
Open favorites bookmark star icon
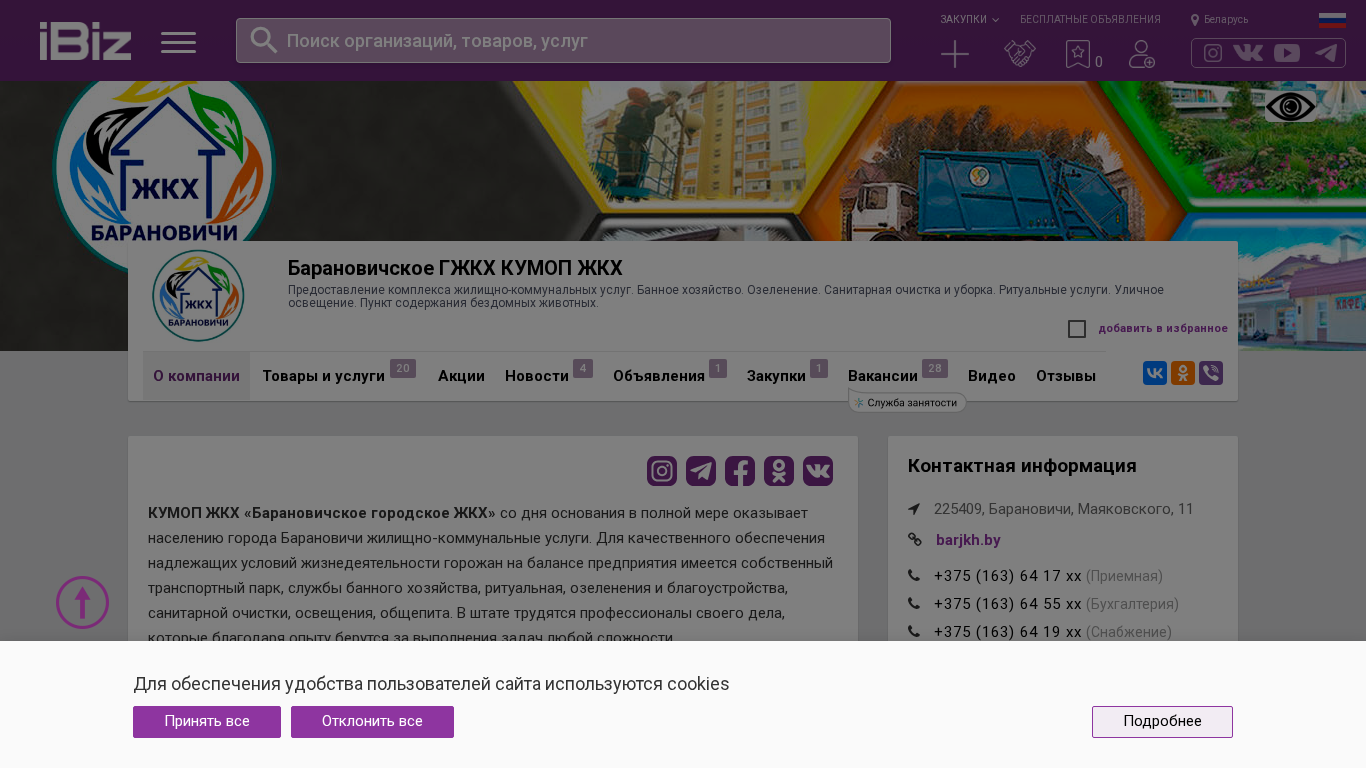[1078, 54]
